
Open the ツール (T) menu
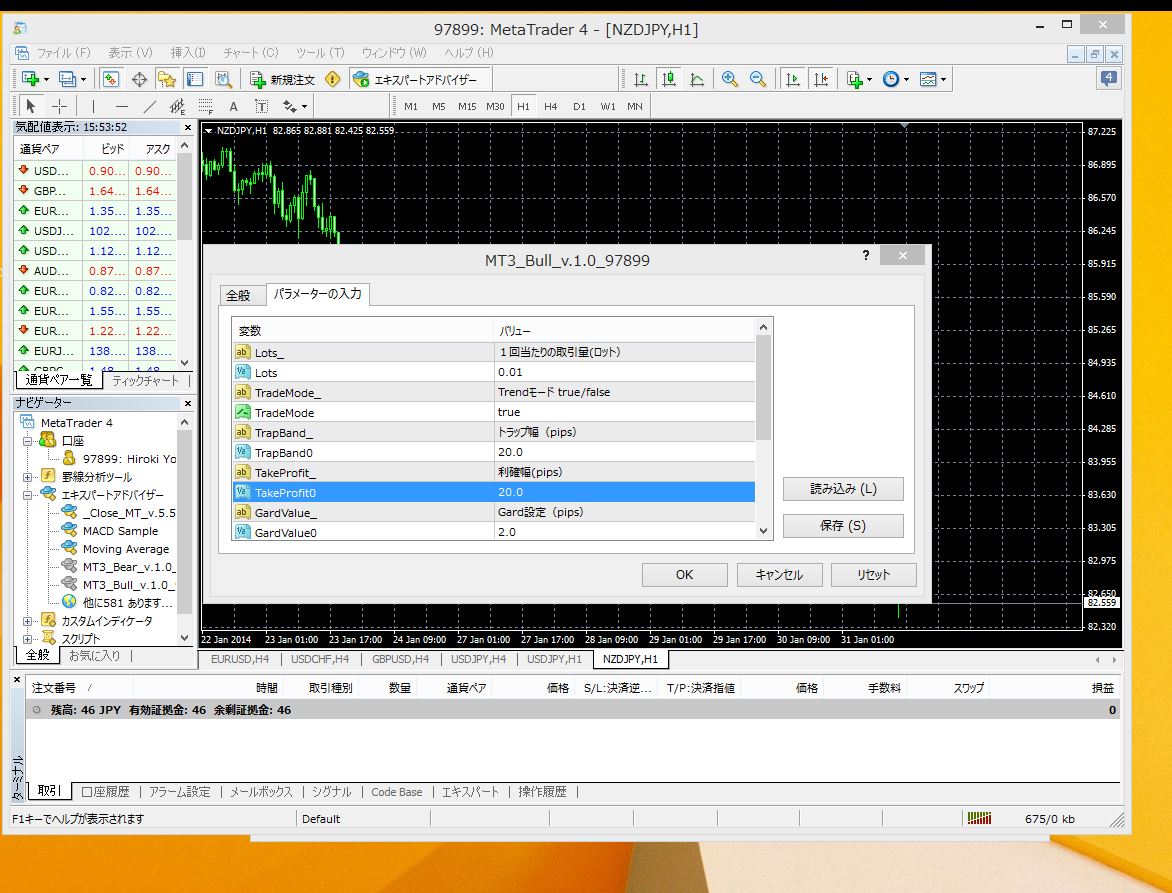[x=320, y=53]
